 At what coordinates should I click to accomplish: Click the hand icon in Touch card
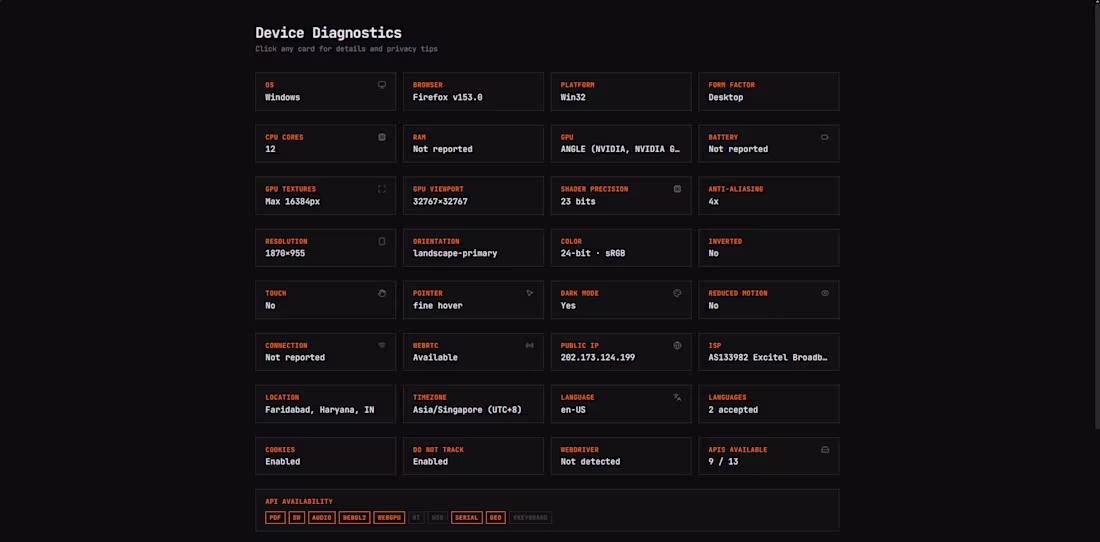click(382, 293)
